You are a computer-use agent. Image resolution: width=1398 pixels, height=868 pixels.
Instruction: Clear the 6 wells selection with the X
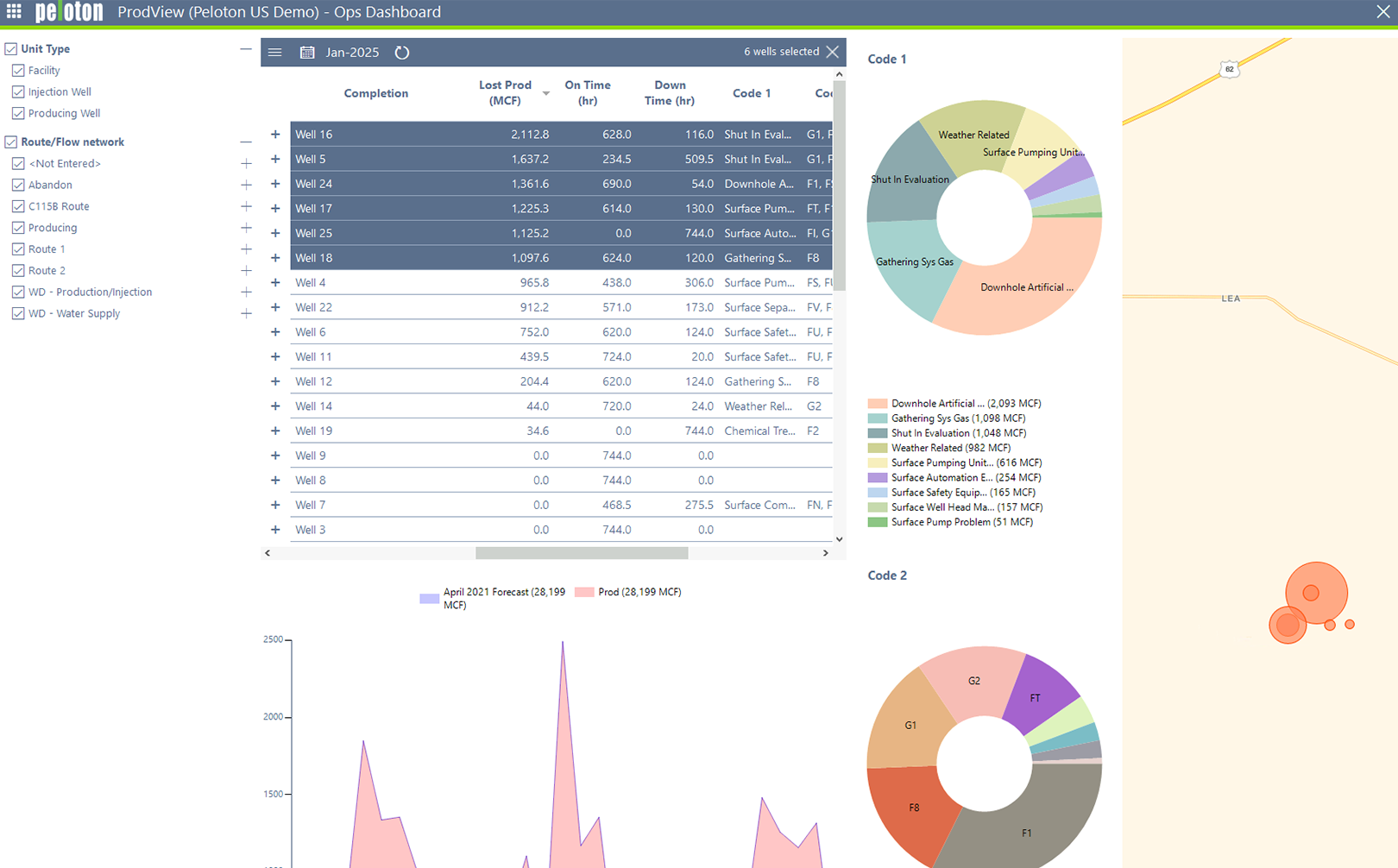click(832, 51)
